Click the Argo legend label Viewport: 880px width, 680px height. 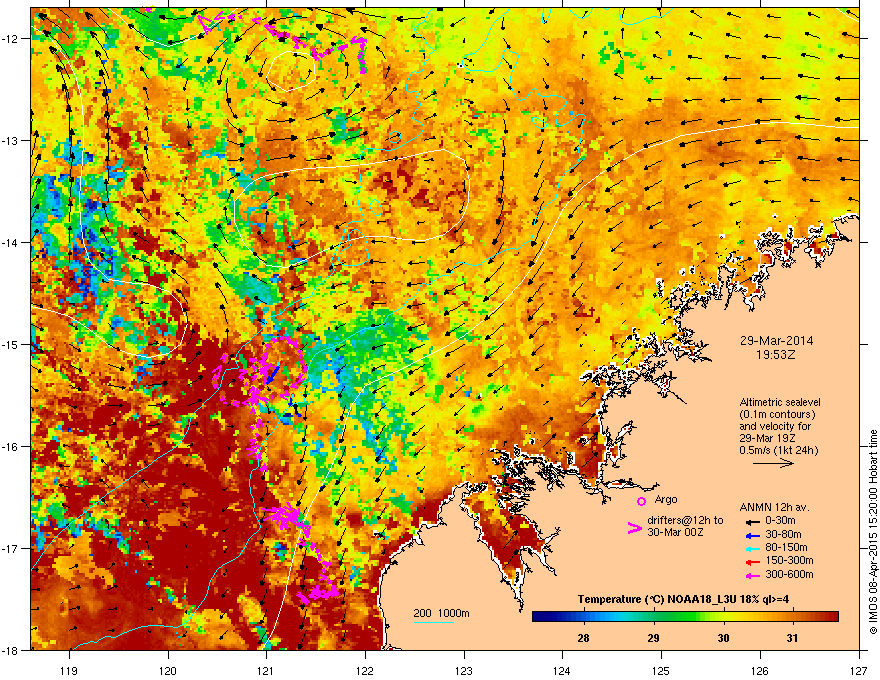(x=666, y=499)
